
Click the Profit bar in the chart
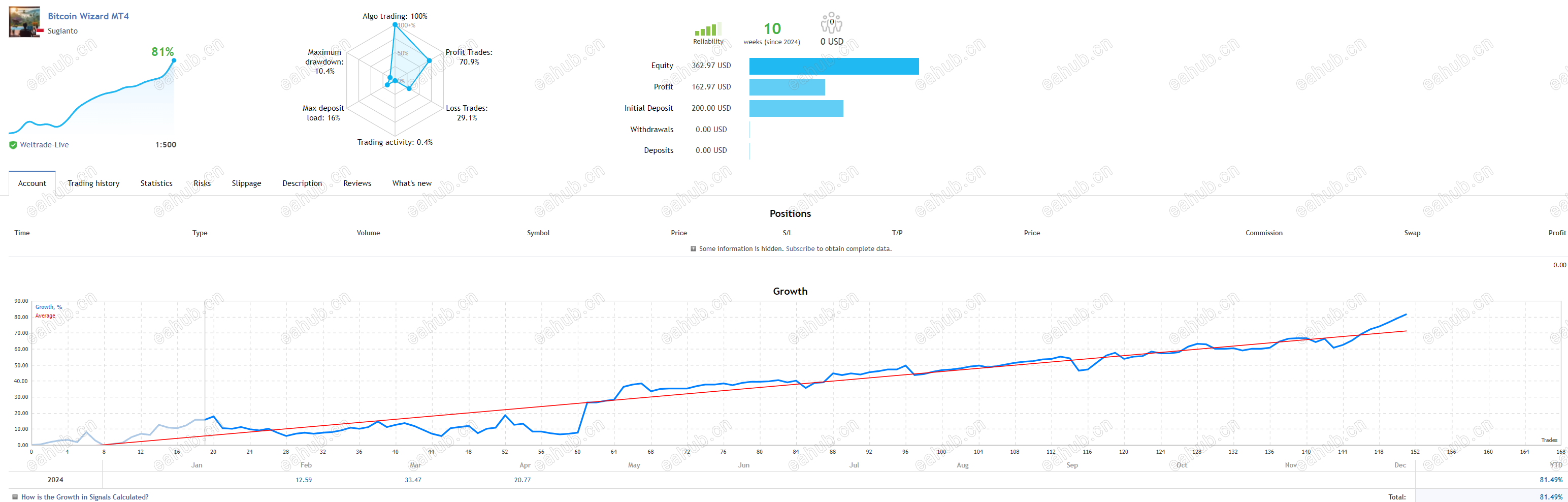[787, 87]
